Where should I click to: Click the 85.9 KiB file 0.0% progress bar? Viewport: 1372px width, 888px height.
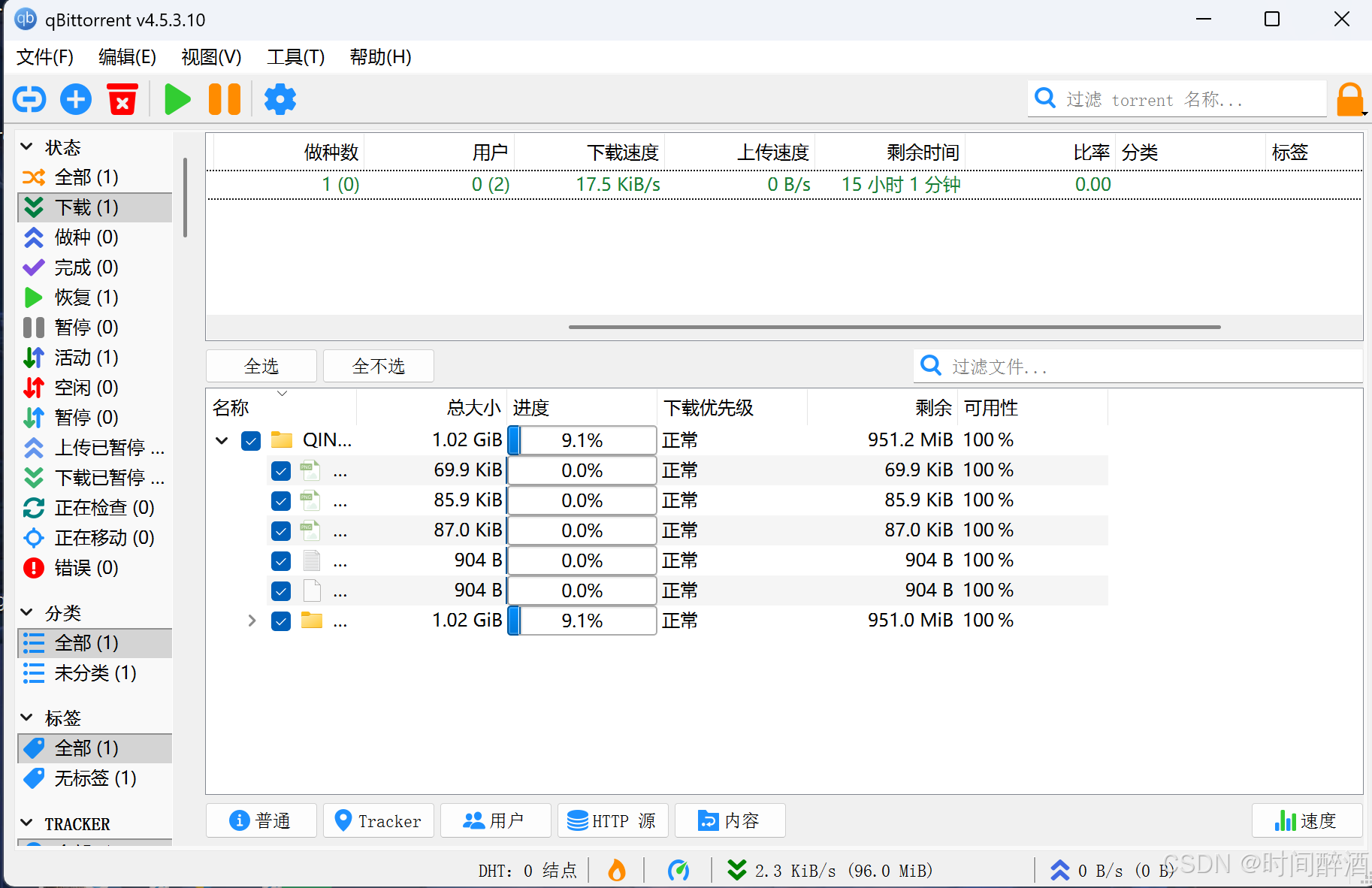pos(582,500)
